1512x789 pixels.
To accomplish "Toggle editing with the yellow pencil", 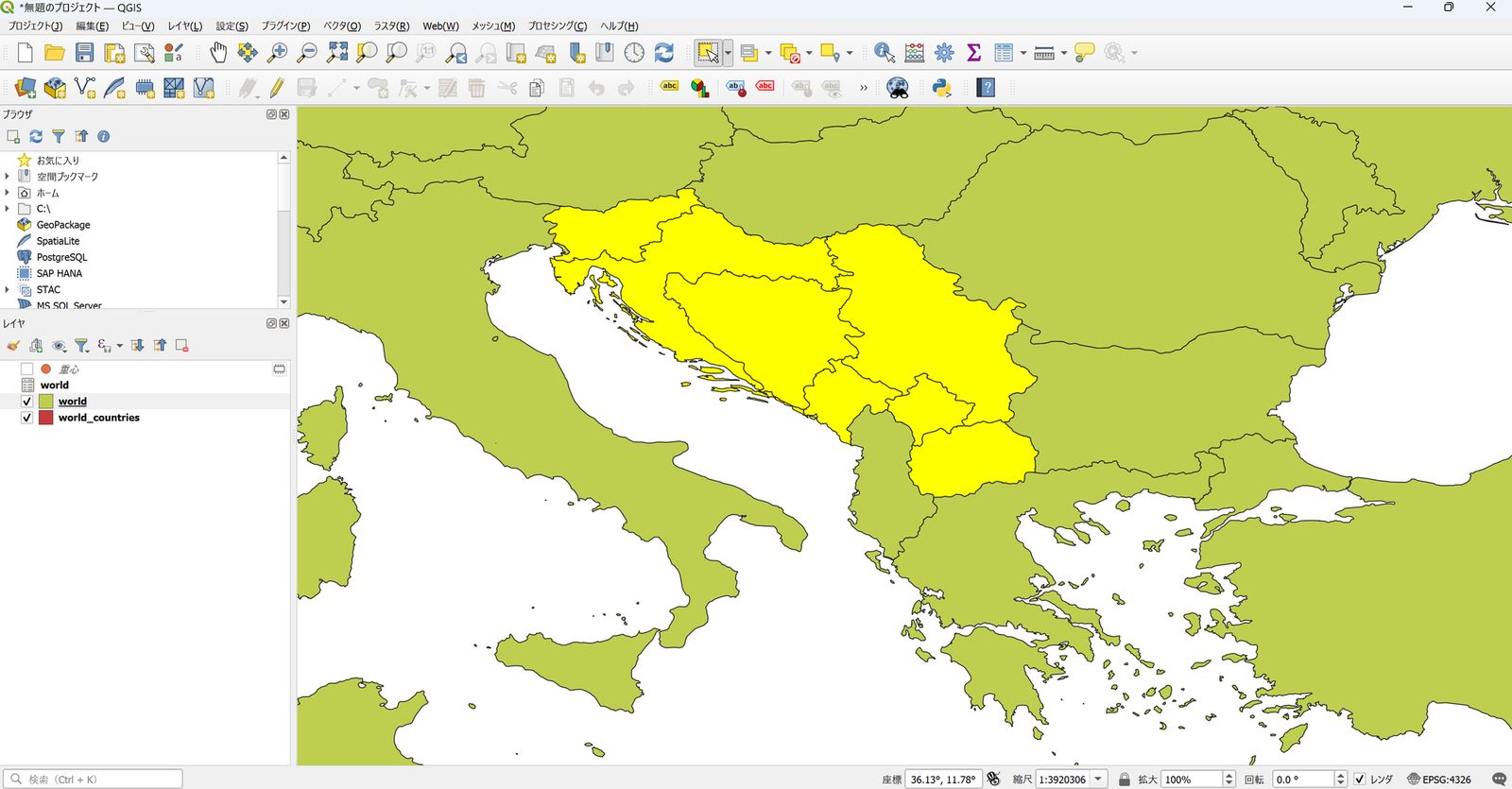I will coord(277,88).
